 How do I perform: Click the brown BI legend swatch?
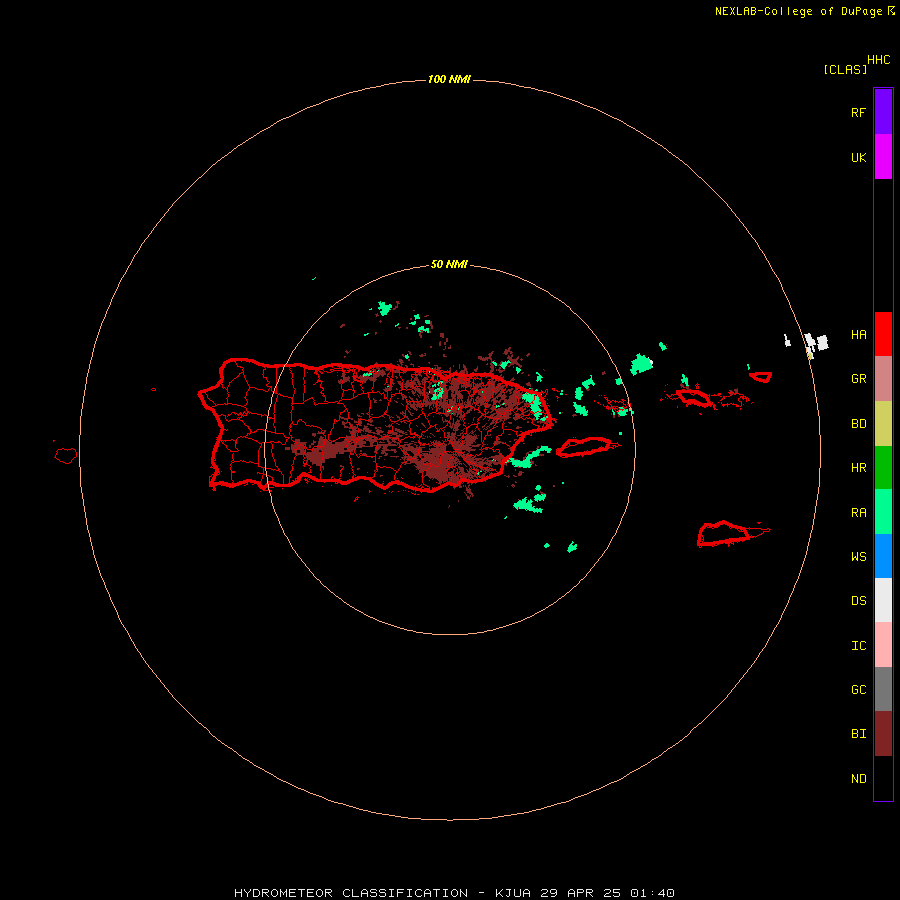tap(883, 734)
